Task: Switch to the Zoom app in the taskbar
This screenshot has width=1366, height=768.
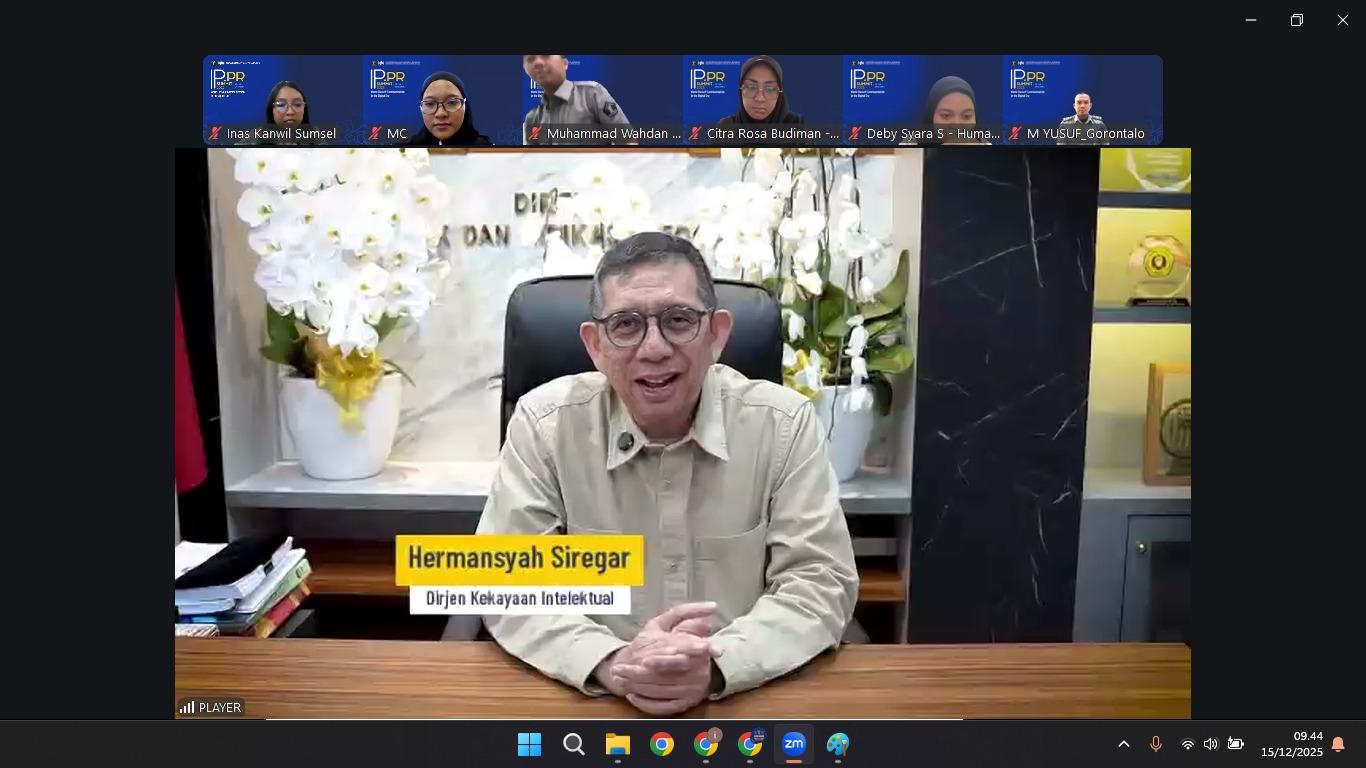Action: (x=794, y=744)
